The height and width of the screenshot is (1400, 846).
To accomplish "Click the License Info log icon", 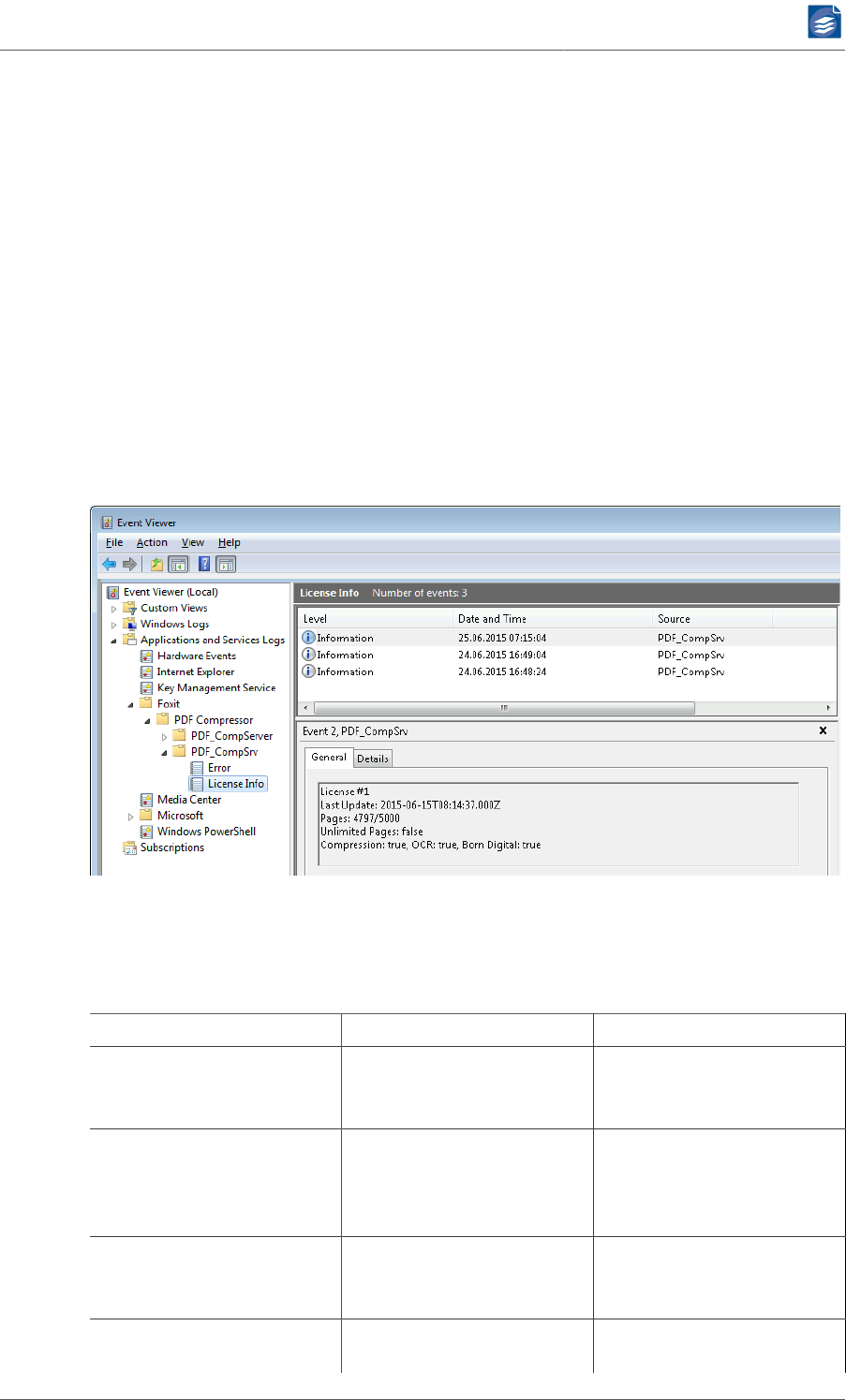I will coord(197,784).
